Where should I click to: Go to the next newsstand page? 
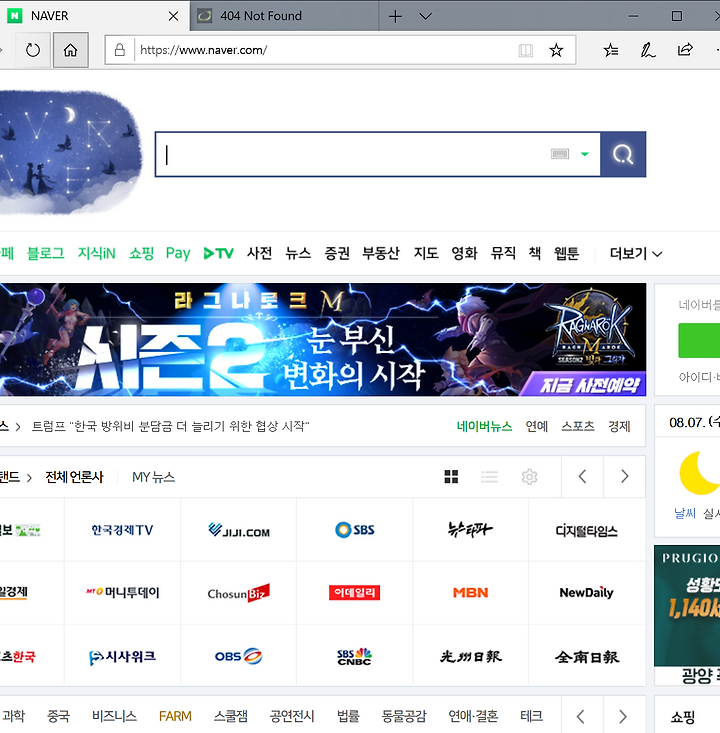click(625, 477)
